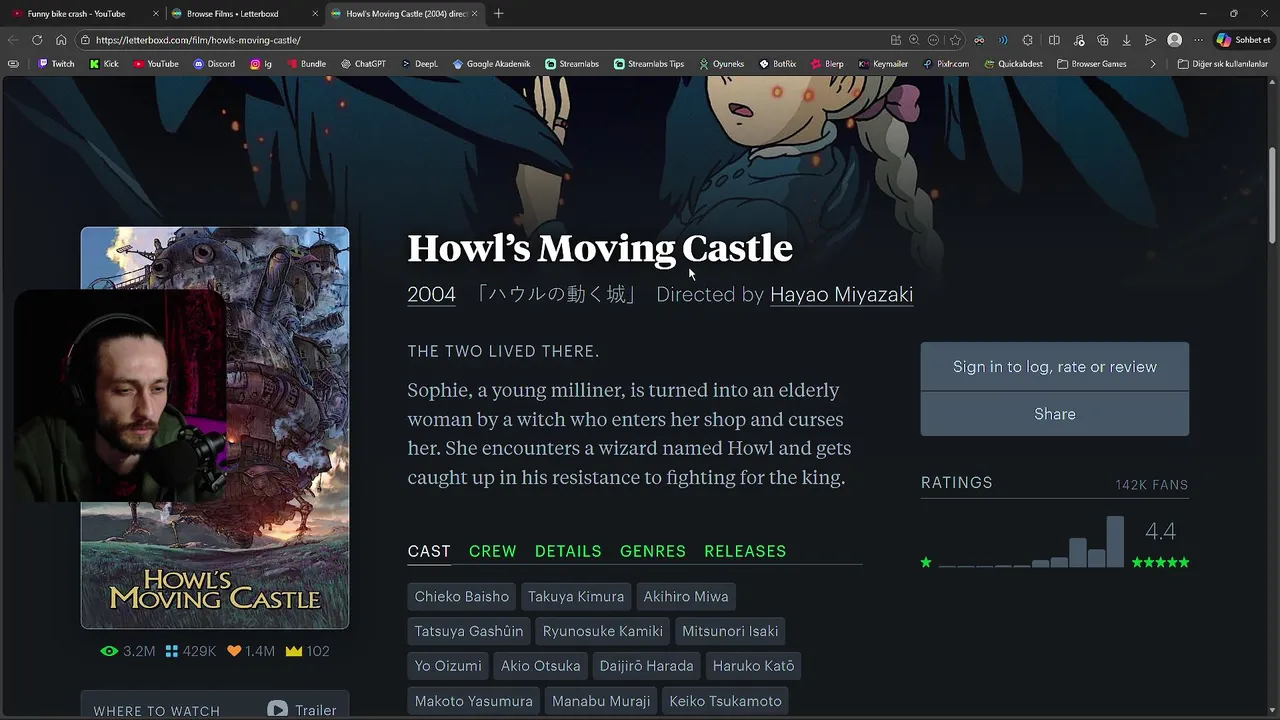Click the tallest five-star ratings histogram bar
1280x720 pixels.
[x=1115, y=542]
